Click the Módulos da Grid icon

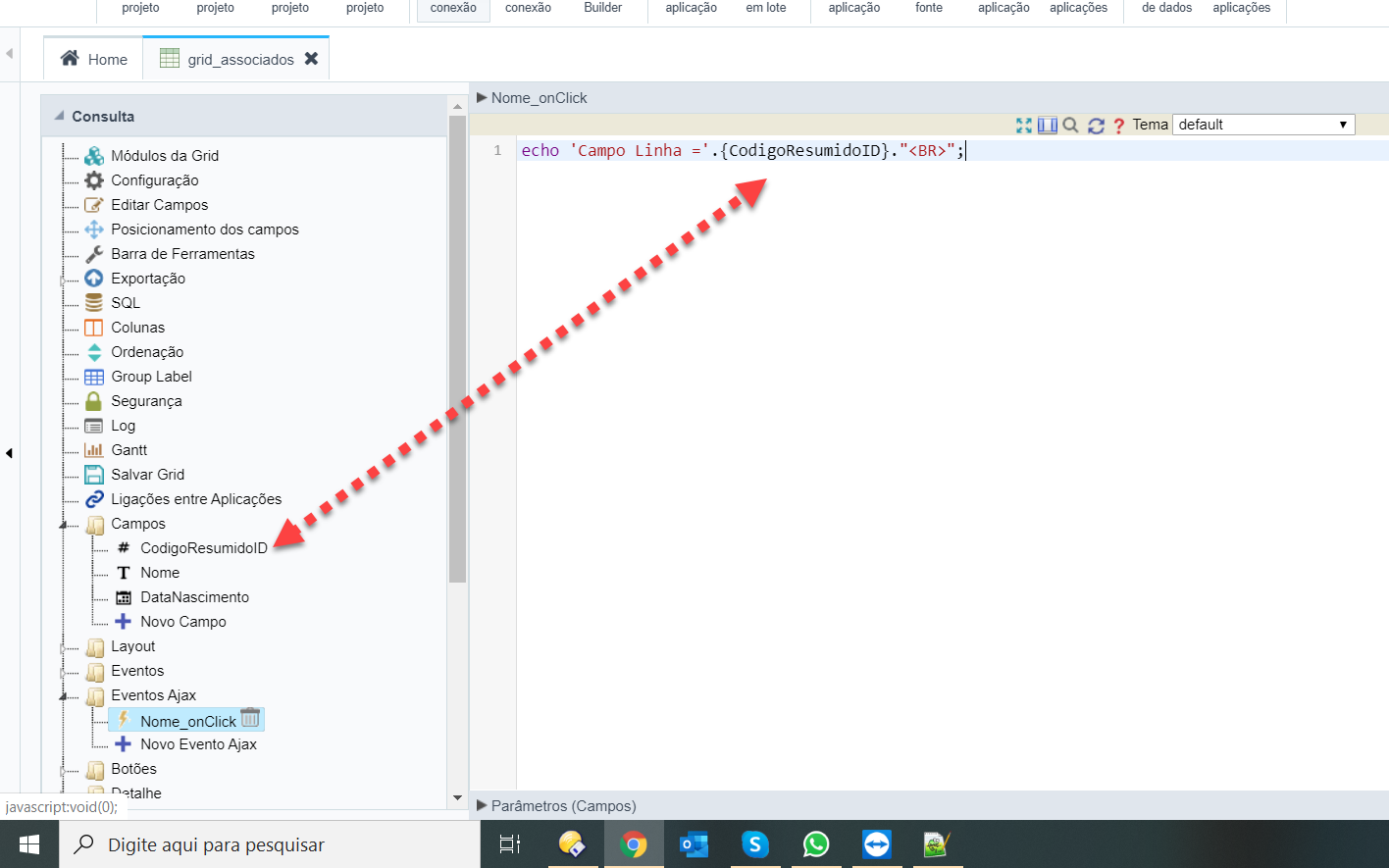click(x=94, y=156)
